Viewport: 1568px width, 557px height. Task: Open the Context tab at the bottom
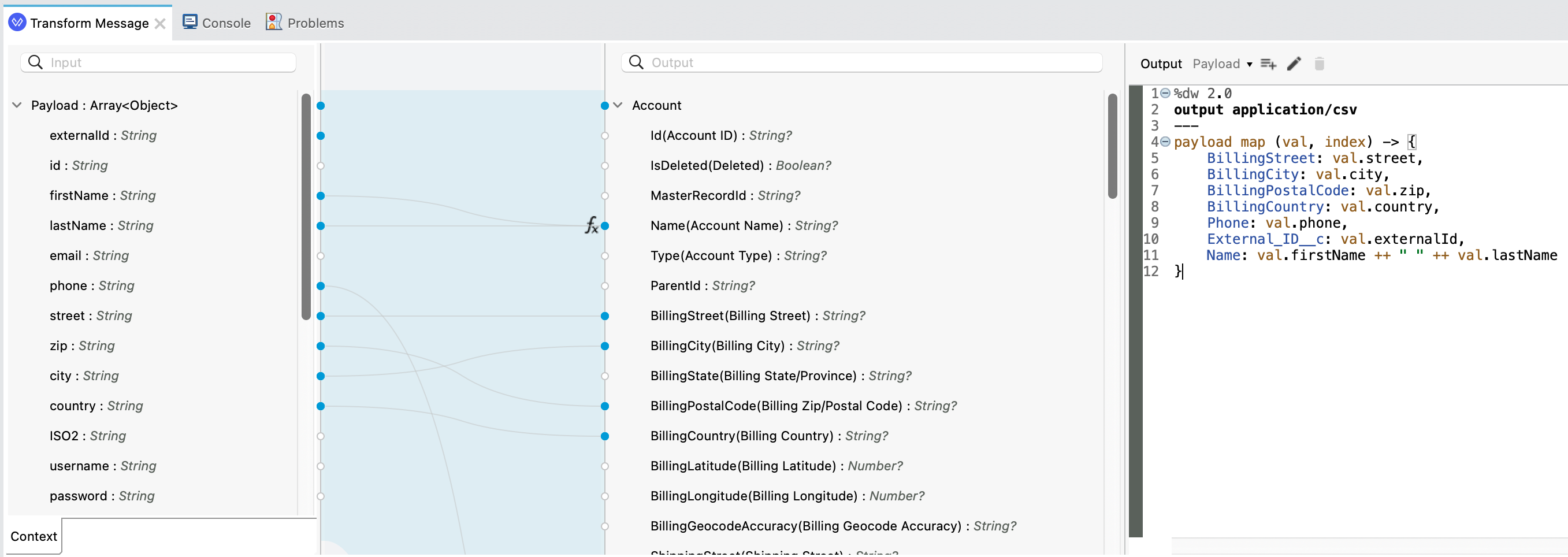tap(33, 536)
